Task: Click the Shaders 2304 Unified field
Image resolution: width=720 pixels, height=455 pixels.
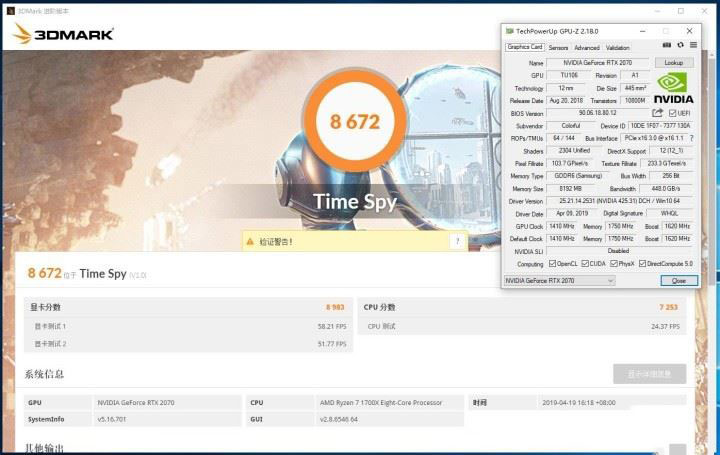Action: pyautogui.click(x=574, y=151)
